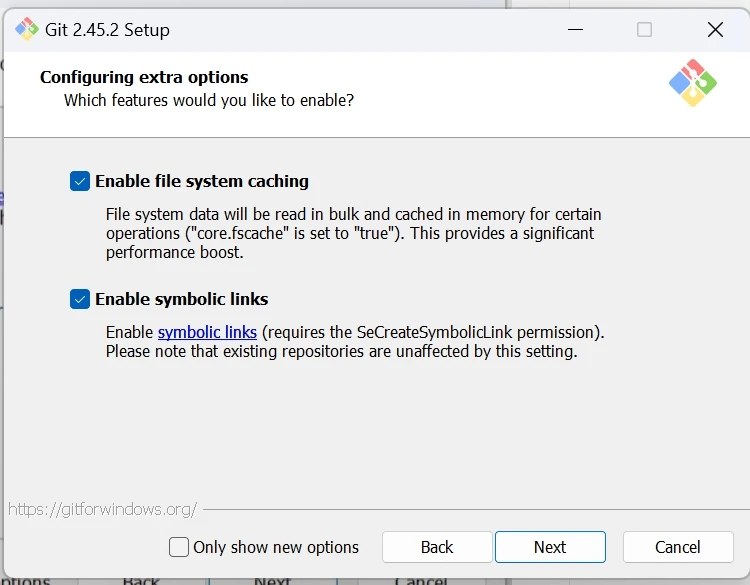
Task: Open the symbolic links hyperlink
Action: click(x=207, y=332)
